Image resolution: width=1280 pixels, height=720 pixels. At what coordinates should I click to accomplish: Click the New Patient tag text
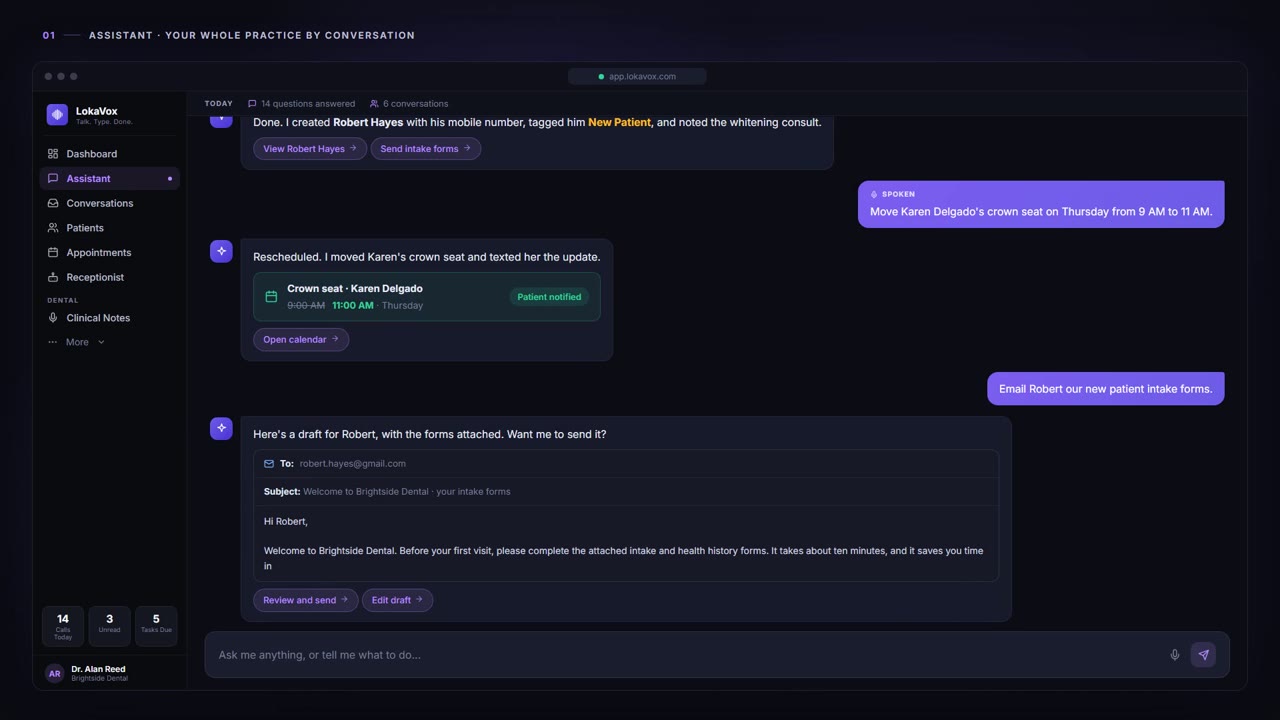tap(620, 123)
